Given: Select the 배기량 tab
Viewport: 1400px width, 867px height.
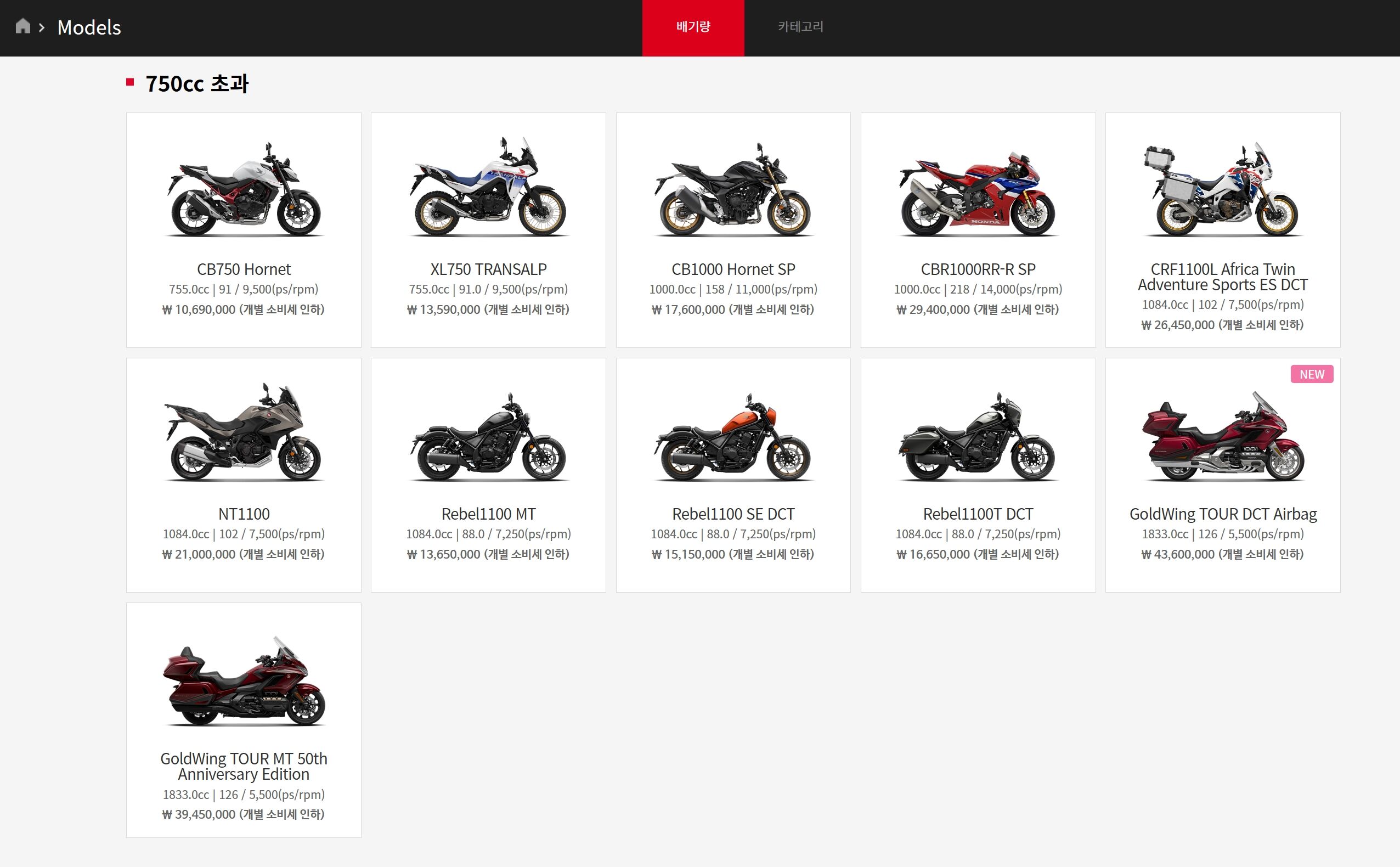Looking at the screenshot, I should click(692, 26).
